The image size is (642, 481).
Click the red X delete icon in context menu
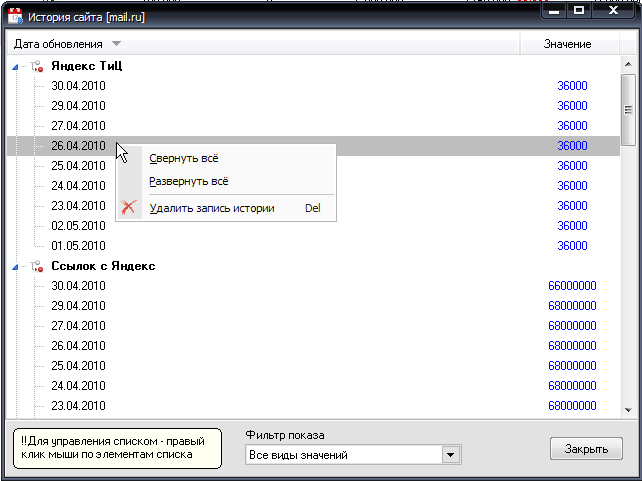coord(128,209)
